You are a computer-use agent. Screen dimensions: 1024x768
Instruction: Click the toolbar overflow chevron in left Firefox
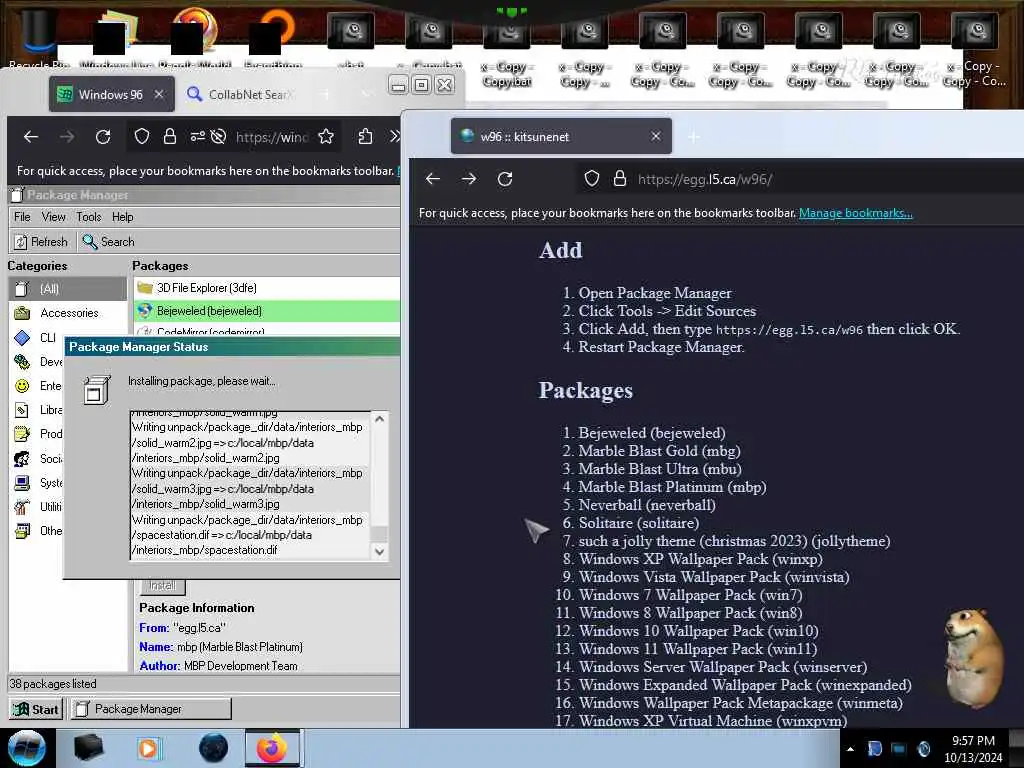coord(394,136)
